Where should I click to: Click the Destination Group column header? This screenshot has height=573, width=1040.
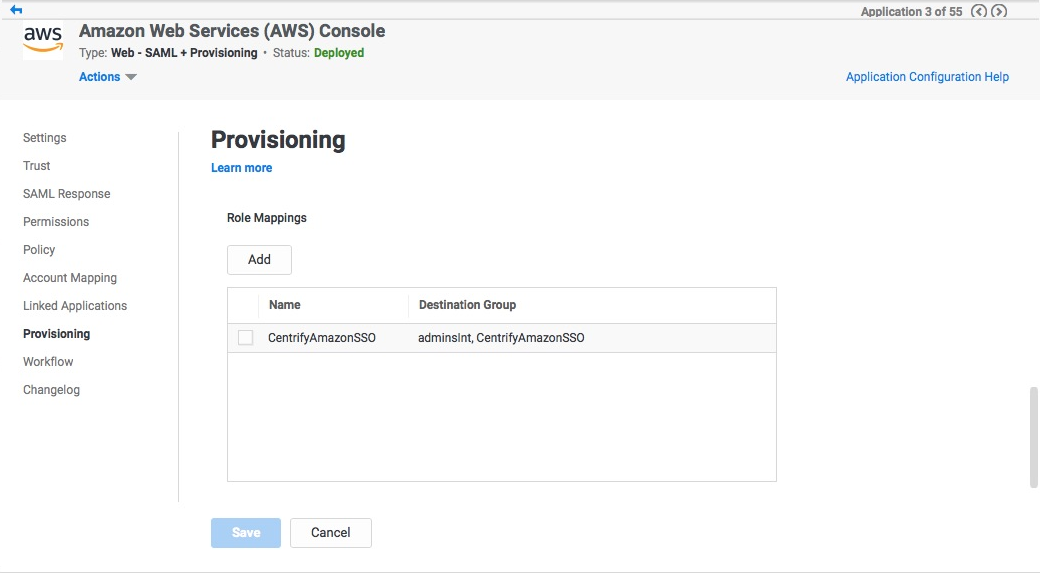click(592, 305)
